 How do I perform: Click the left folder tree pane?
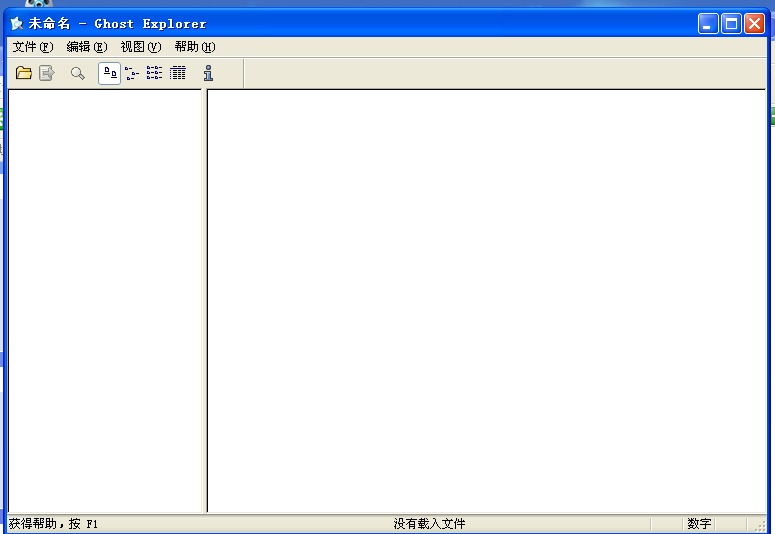pos(105,301)
